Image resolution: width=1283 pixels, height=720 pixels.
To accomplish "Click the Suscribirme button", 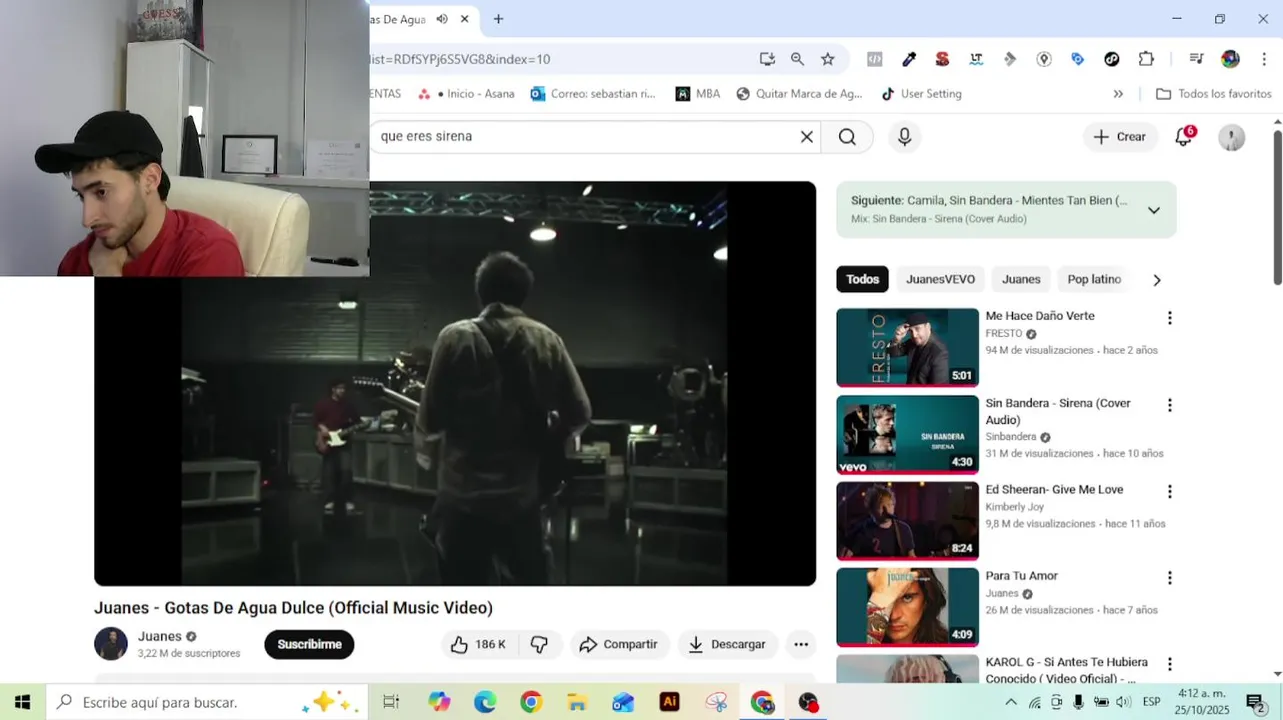I will [x=309, y=645].
